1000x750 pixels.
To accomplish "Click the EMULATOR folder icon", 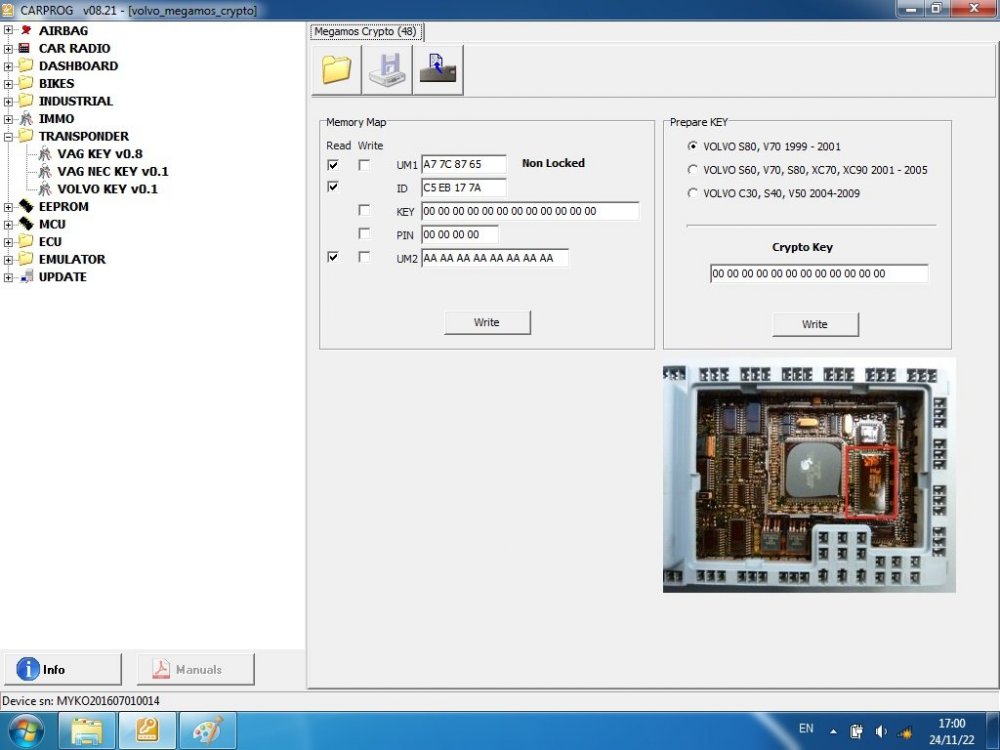I will 26,259.
